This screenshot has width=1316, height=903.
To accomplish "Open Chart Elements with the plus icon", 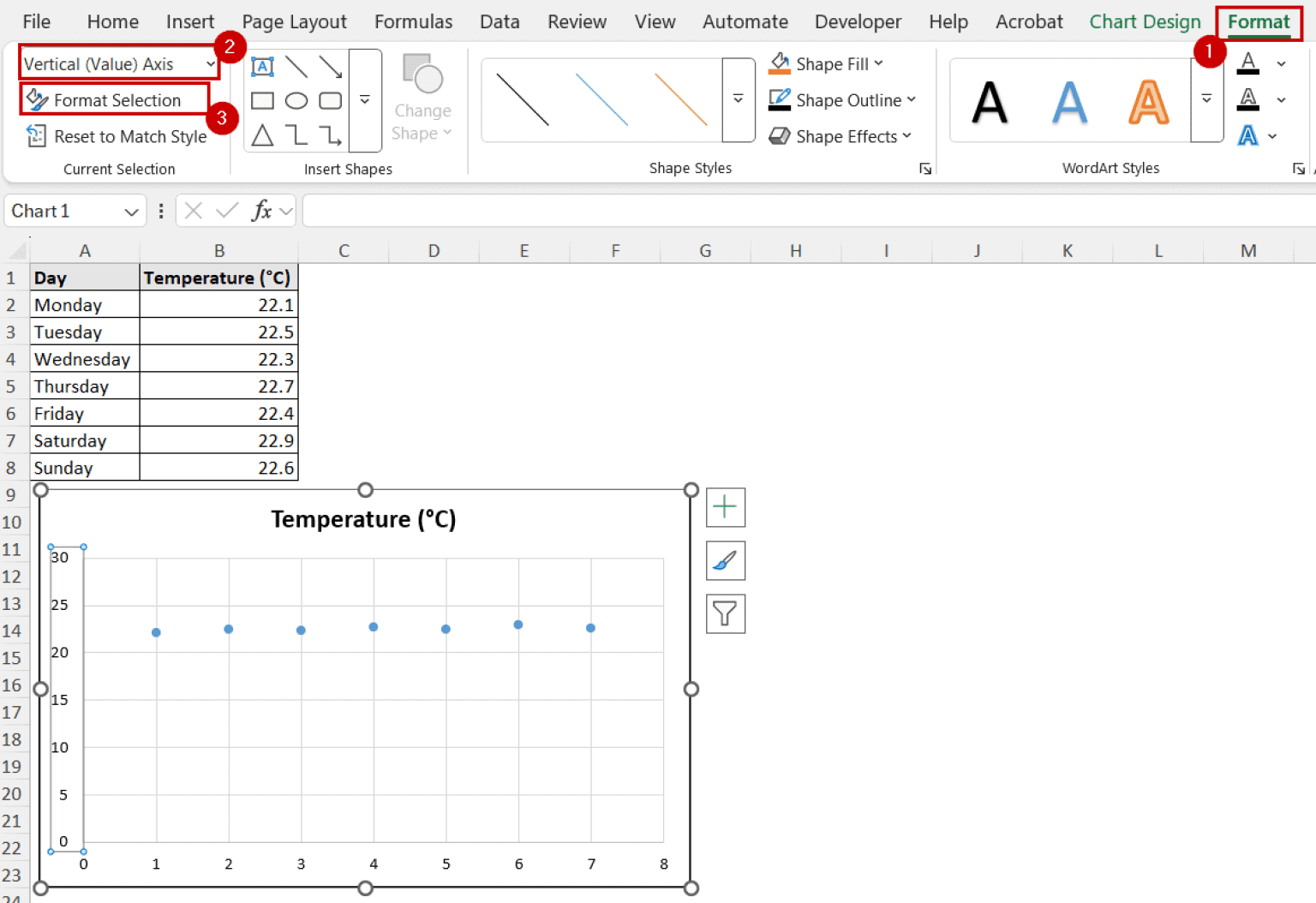I will (x=725, y=507).
